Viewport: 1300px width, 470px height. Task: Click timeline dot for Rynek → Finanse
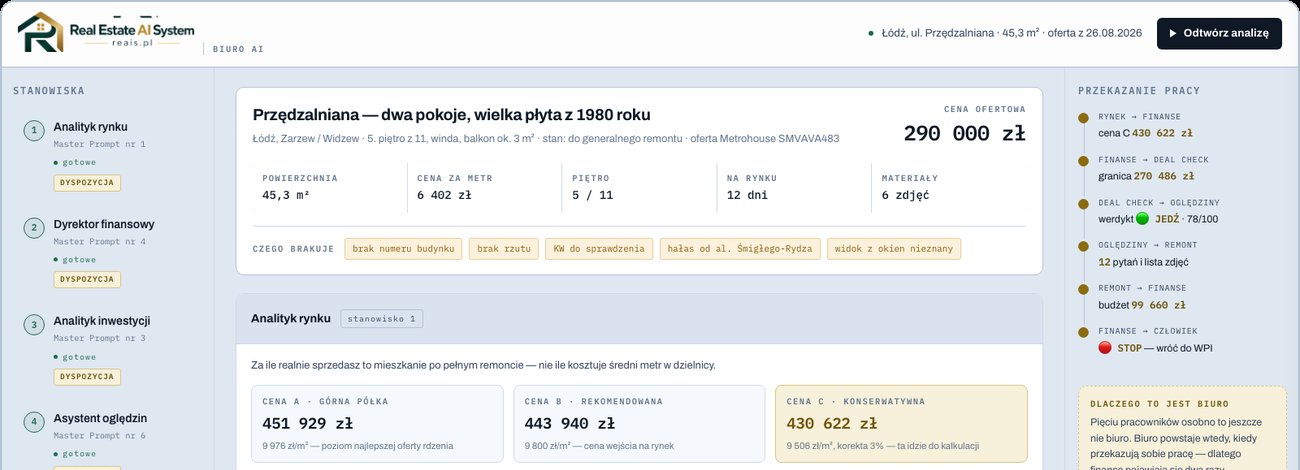(1083, 118)
